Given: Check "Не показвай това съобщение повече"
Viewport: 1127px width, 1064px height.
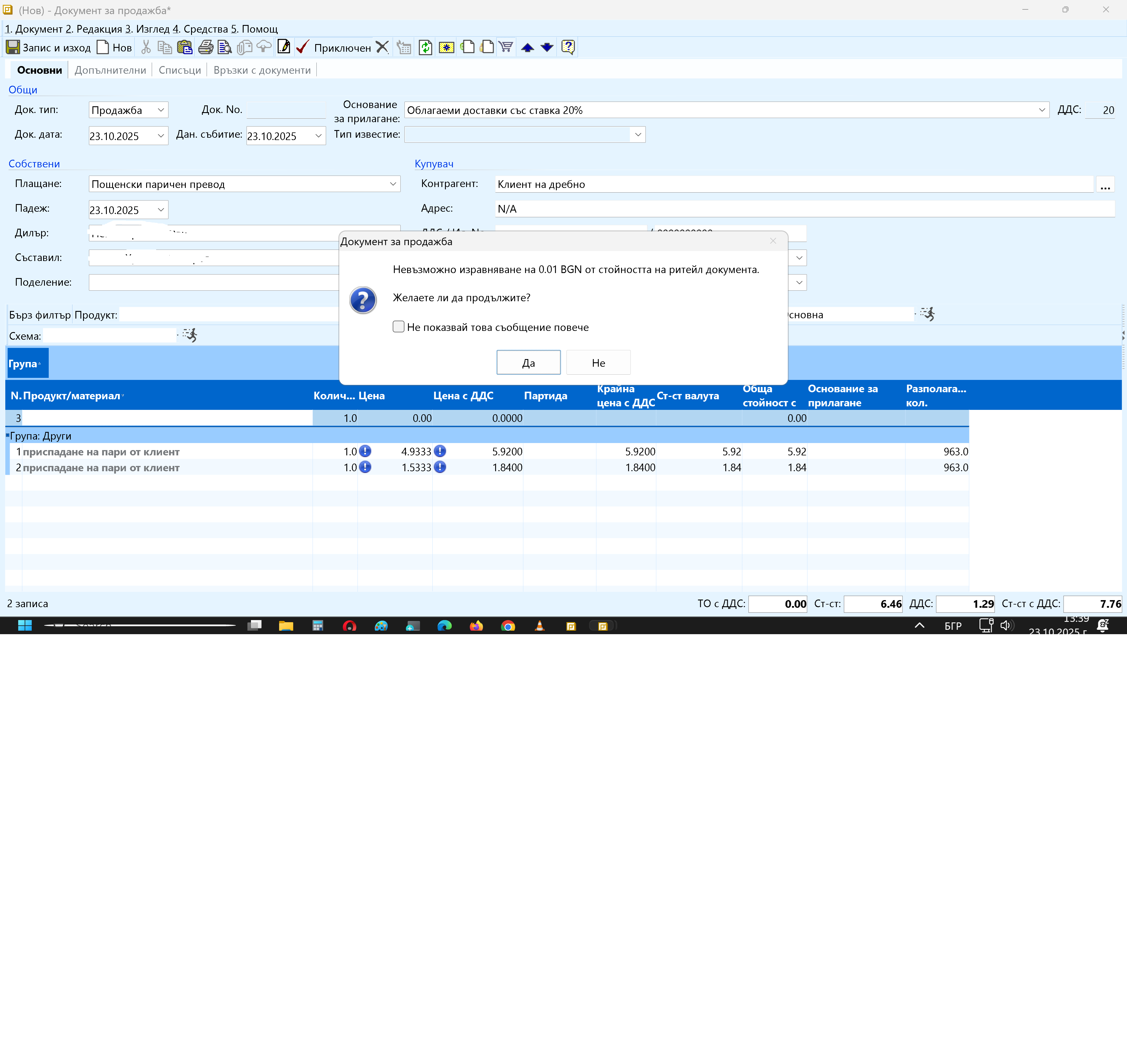Looking at the screenshot, I should (x=399, y=327).
